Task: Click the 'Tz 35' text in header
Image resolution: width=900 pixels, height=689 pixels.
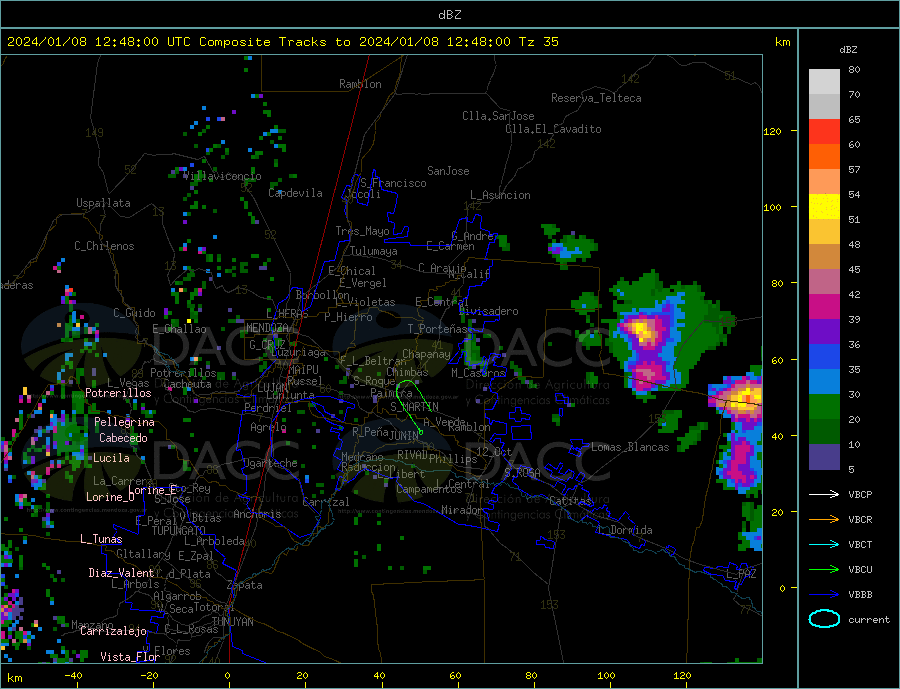Action: click(538, 42)
